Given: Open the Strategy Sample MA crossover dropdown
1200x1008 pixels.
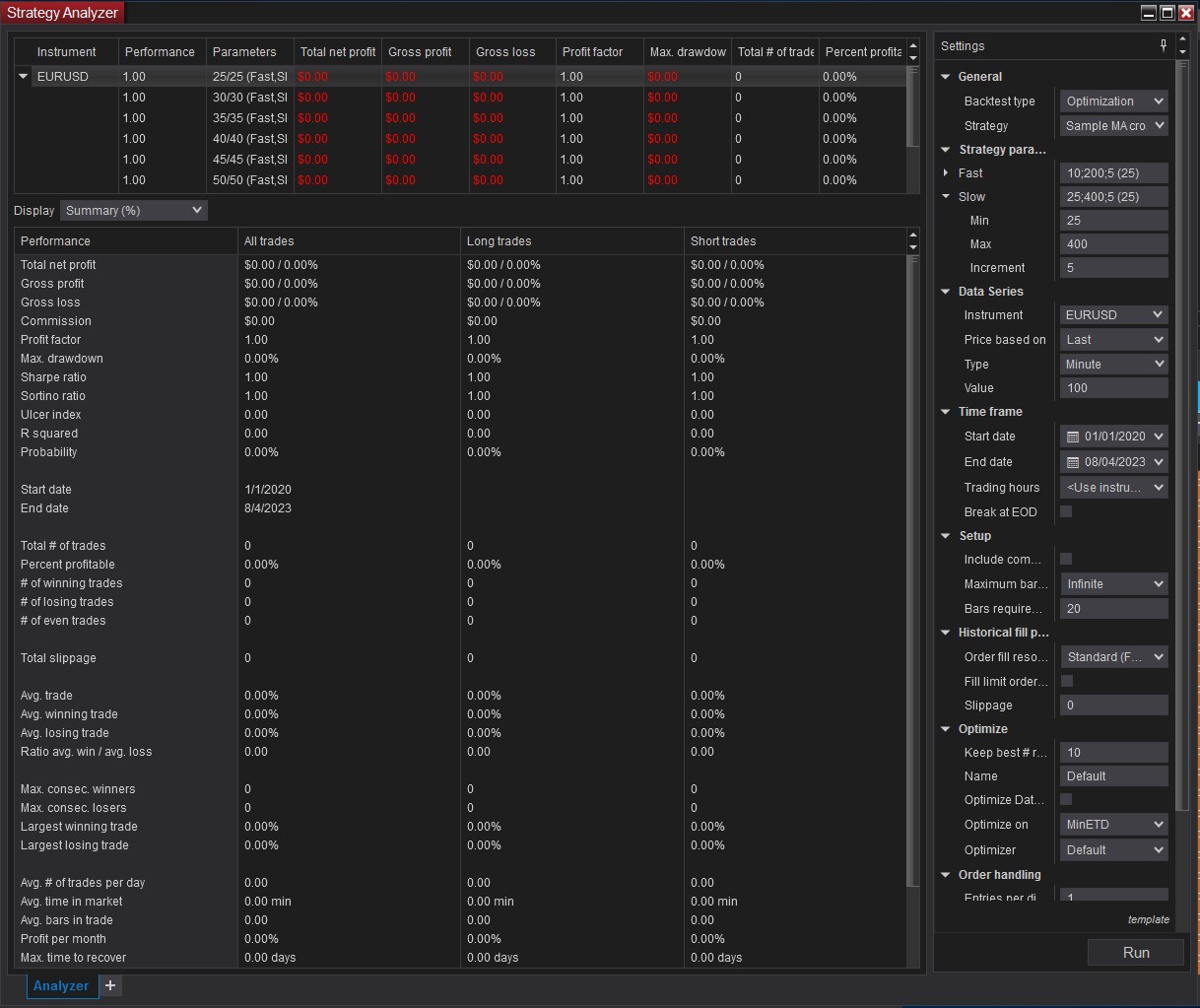Looking at the screenshot, I should pyautogui.click(x=1114, y=126).
